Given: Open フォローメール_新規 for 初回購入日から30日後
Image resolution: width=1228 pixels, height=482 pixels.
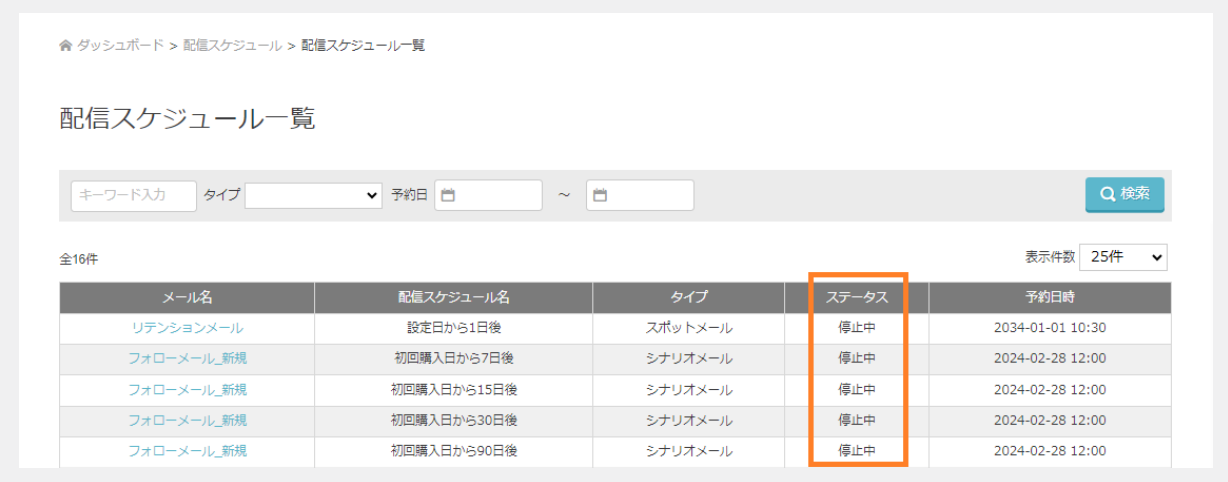Looking at the screenshot, I should [x=187, y=420].
